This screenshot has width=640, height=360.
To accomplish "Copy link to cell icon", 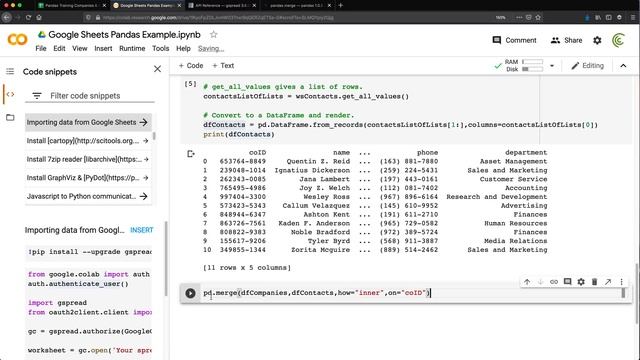I will [x=554, y=282].
